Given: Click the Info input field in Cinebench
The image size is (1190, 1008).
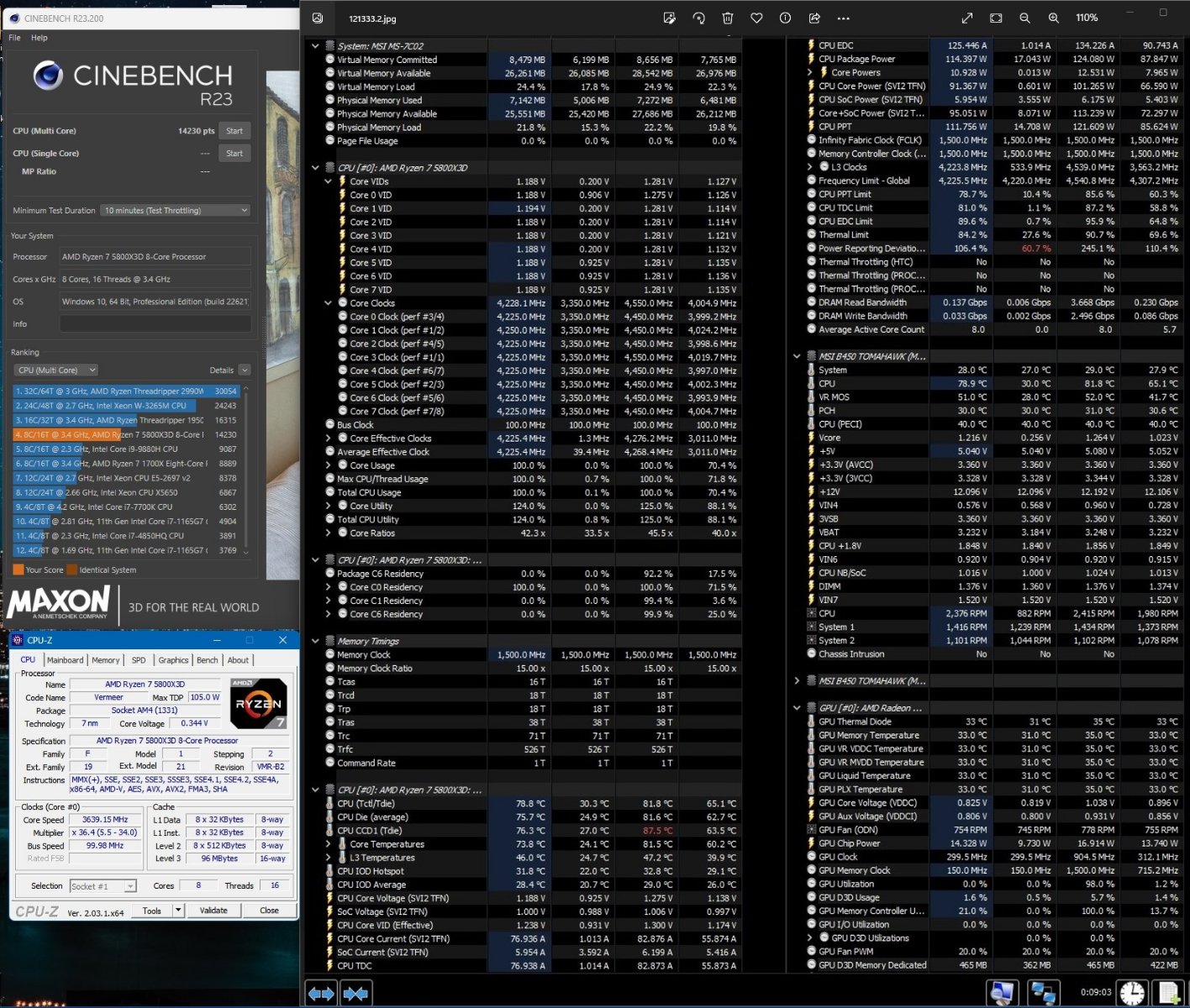Looking at the screenshot, I should point(155,324).
